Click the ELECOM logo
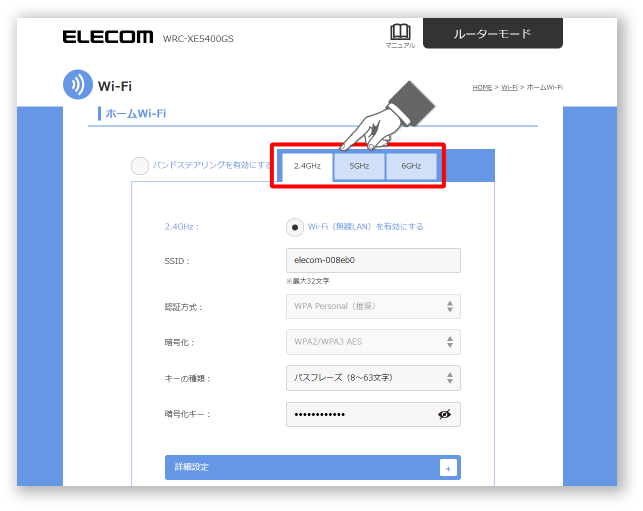 click(108, 36)
